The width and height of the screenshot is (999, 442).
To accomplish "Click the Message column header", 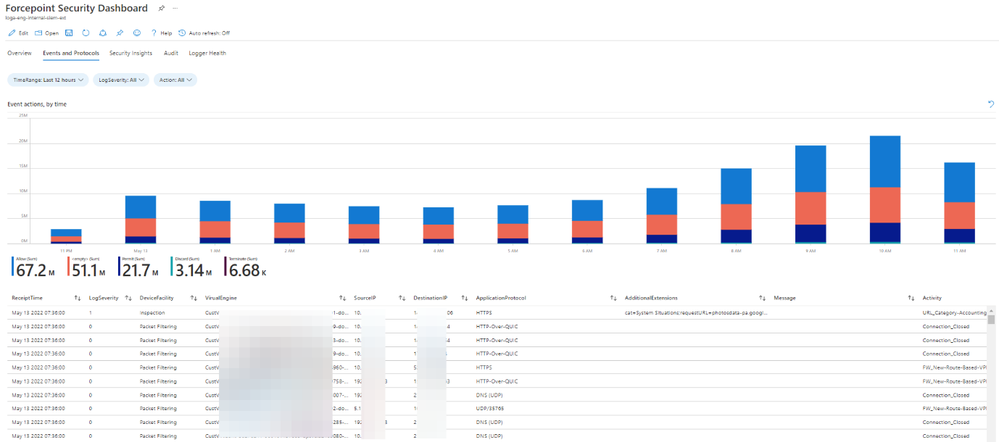I will pos(785,297).
